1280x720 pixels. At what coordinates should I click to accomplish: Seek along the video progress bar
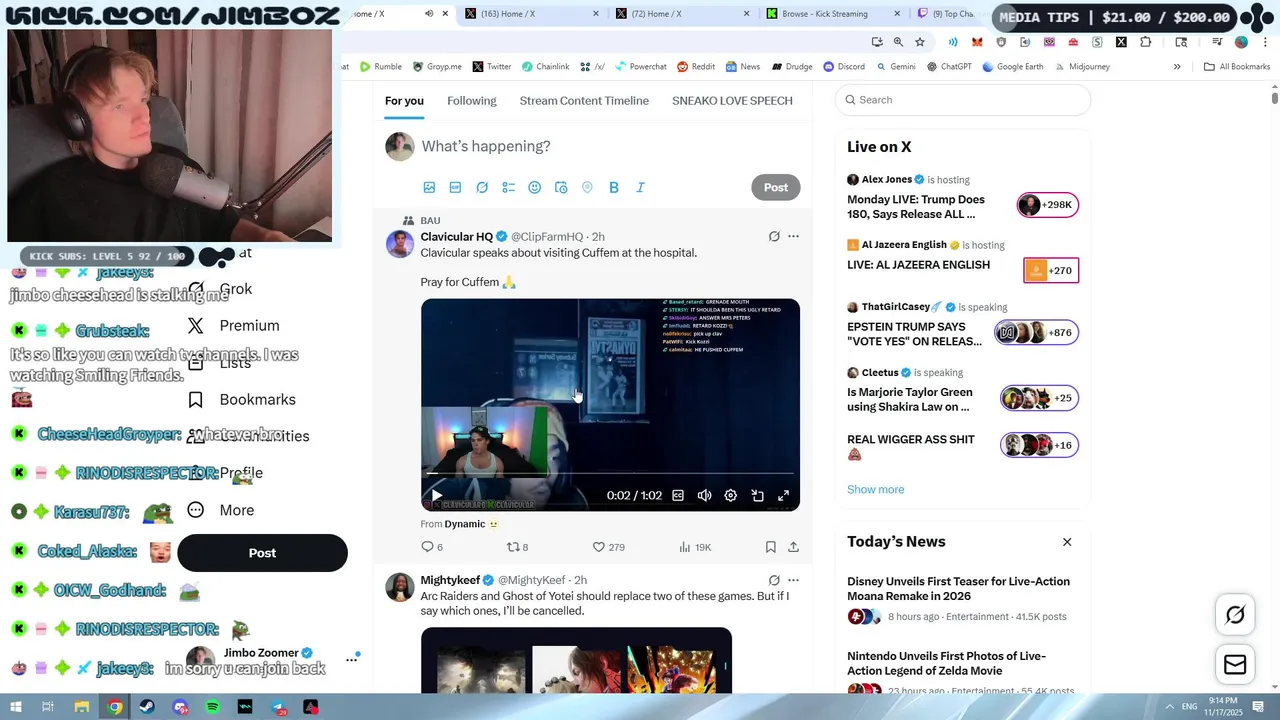(x=610, y=473)
